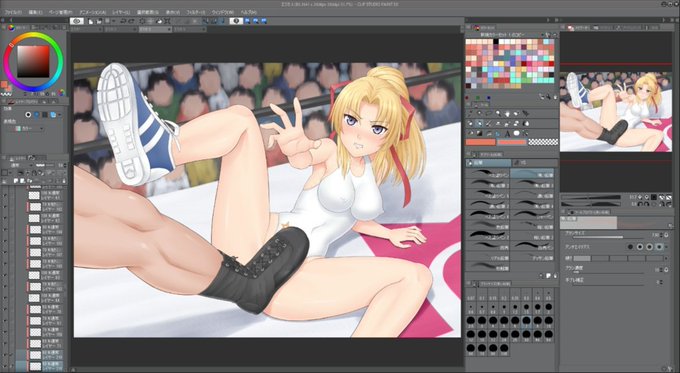Select the highlighted sub tool in pencil list
Viewport: 680px width, 373px height.
point(532,173)
